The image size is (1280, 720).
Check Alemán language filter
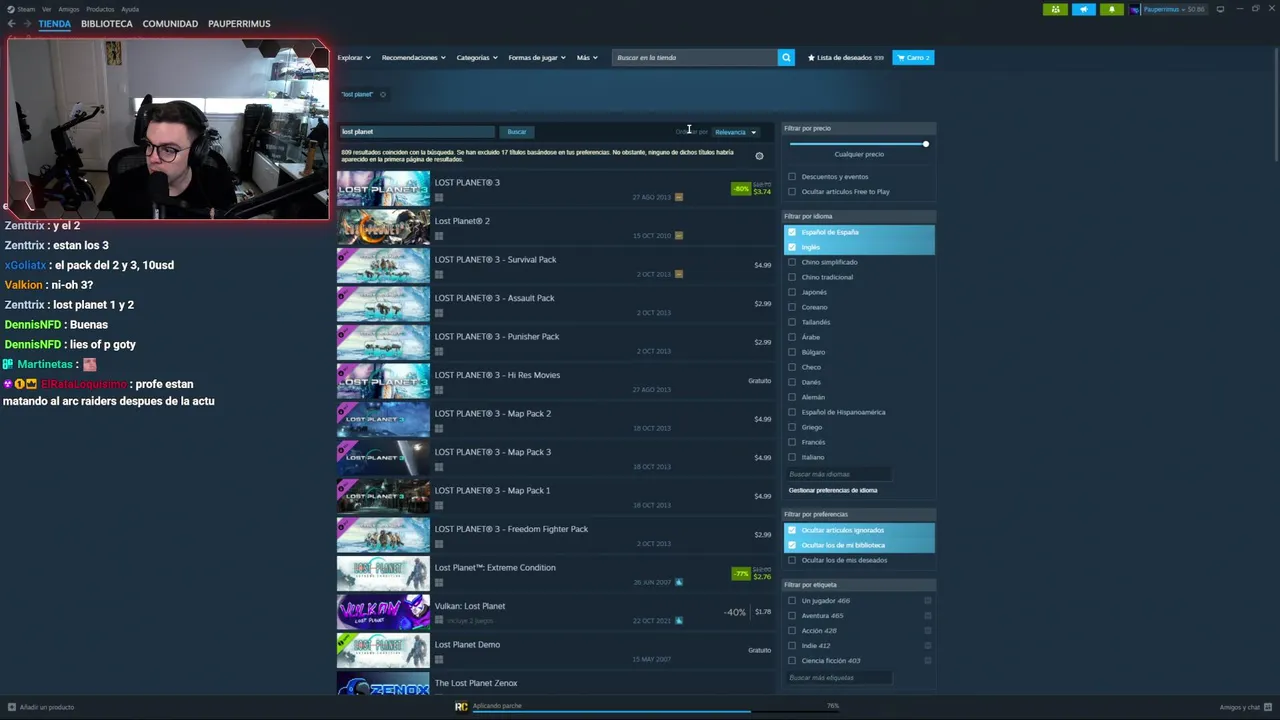(x=792, y=397)
